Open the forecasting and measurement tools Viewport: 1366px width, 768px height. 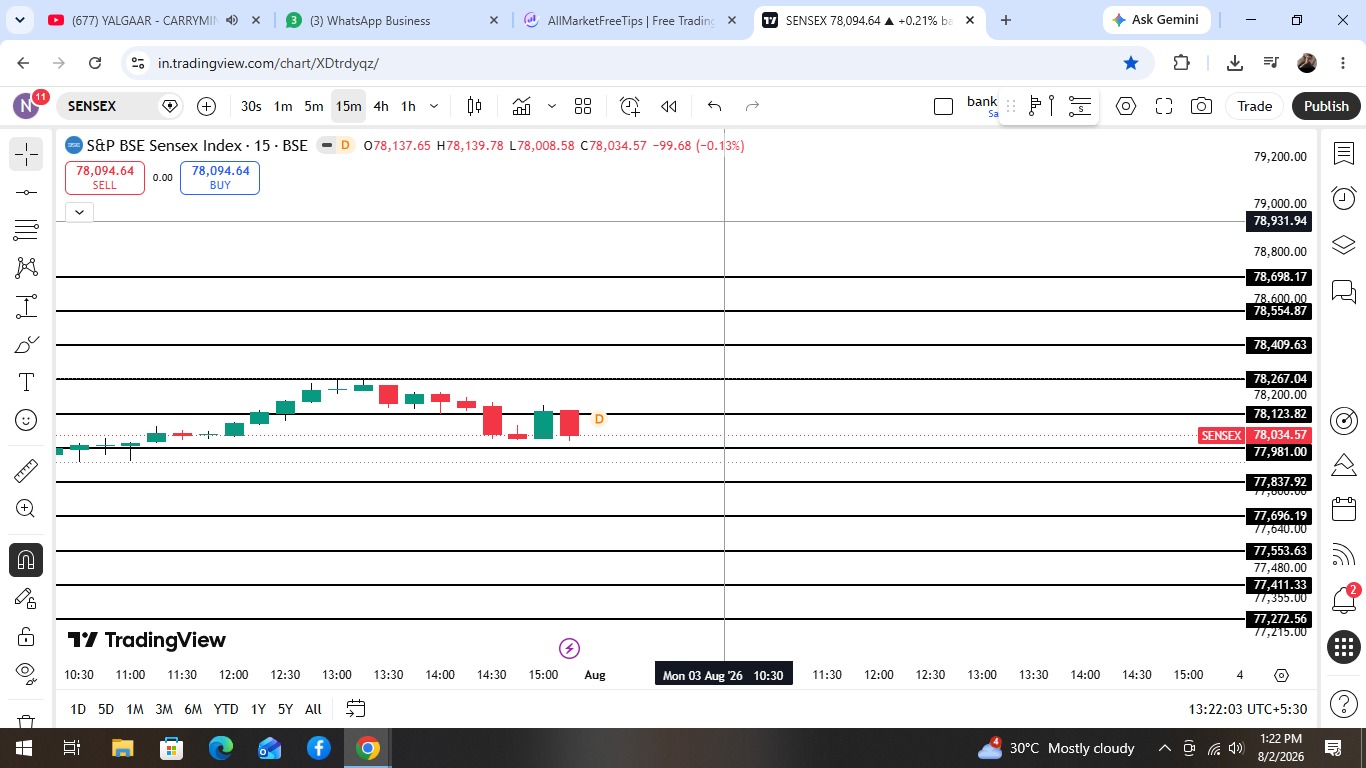[26, 306]
